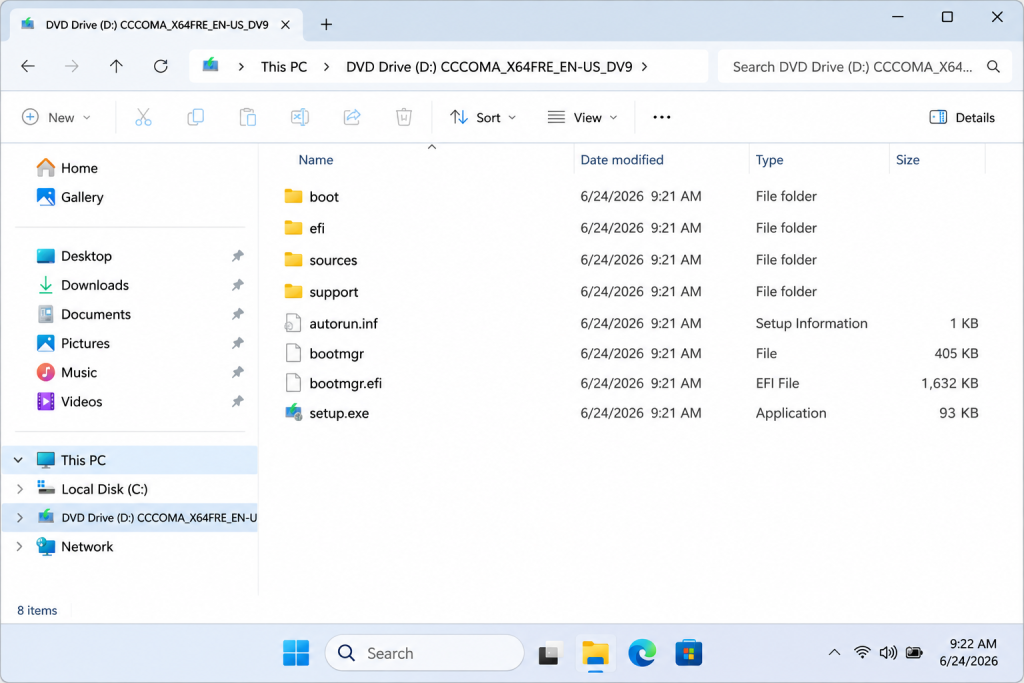Select the bootmgr.efi file name
Viewport: 1024px width, 683px height.
pos(345,383)
